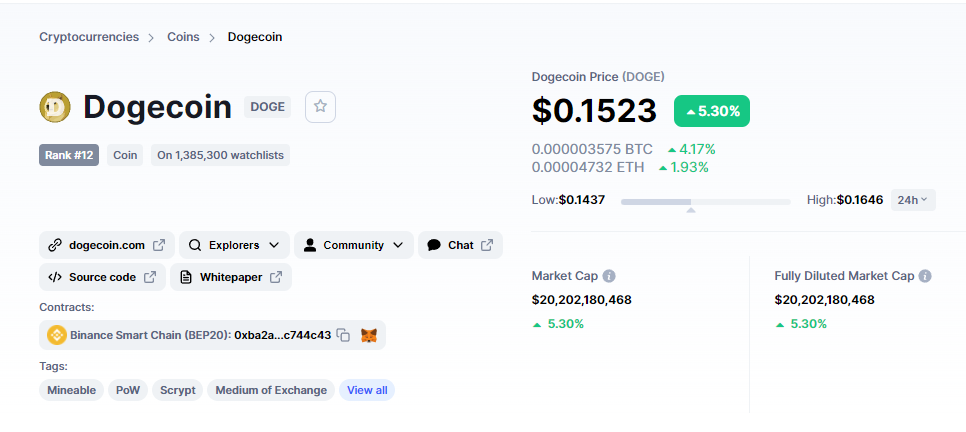The width and height of the screenshot is (966, 432).
Task: Add Dogecoin to watchlist with star
Action: 320,107
